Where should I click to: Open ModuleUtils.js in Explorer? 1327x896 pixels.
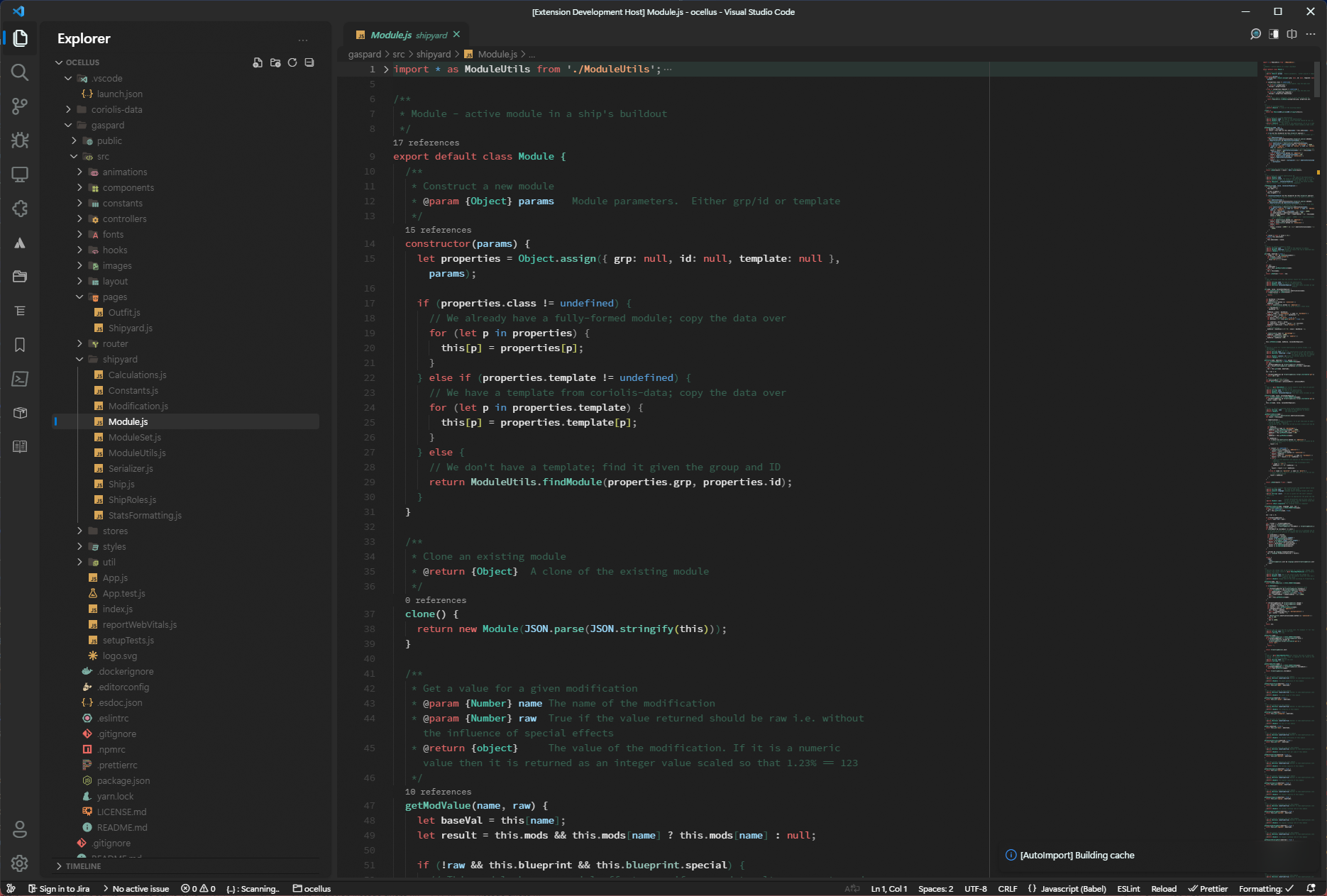(137, 453)
